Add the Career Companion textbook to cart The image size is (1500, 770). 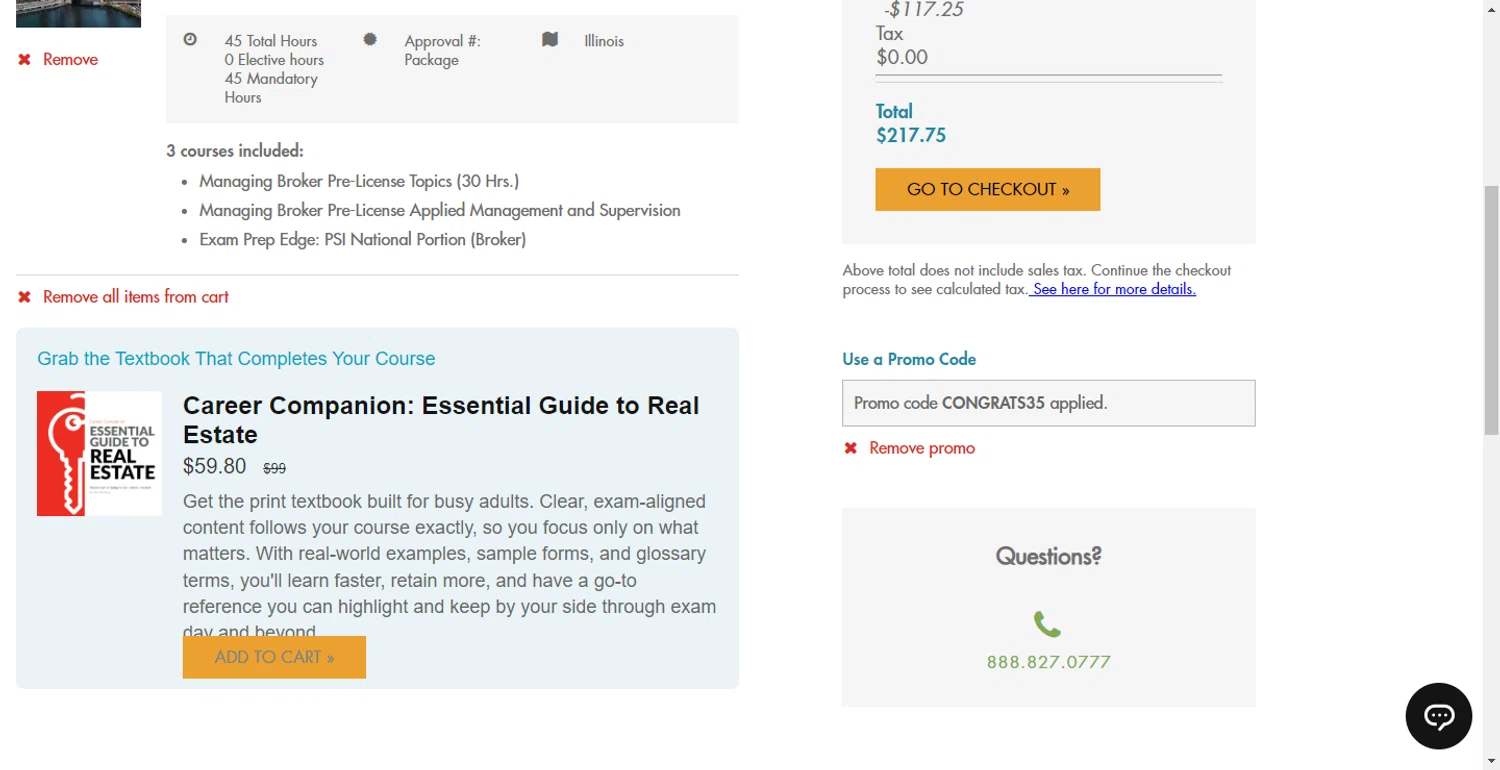pyautogui.click(x=274, y=657)
